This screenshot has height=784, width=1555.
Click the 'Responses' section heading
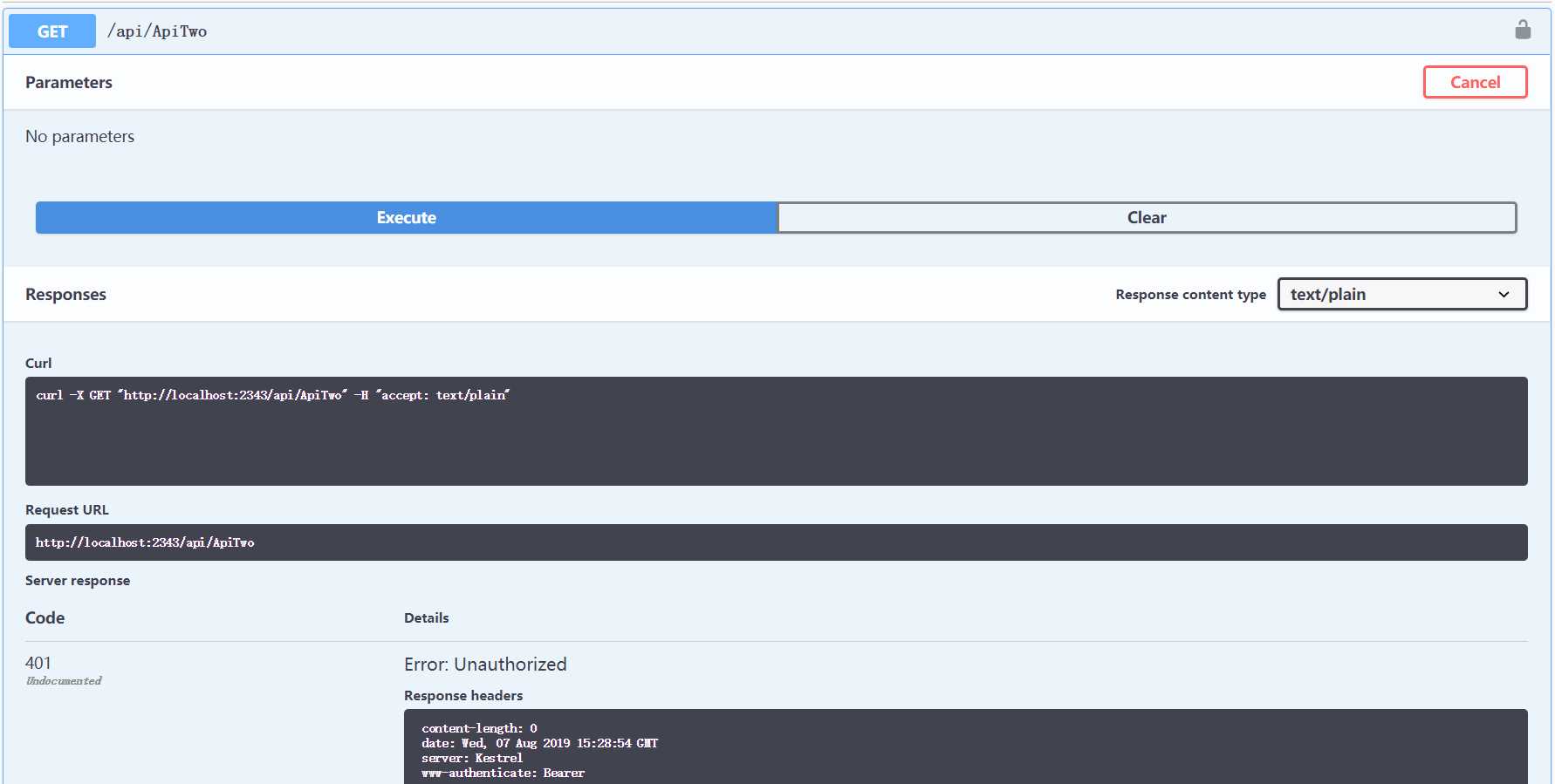point(65,294)
